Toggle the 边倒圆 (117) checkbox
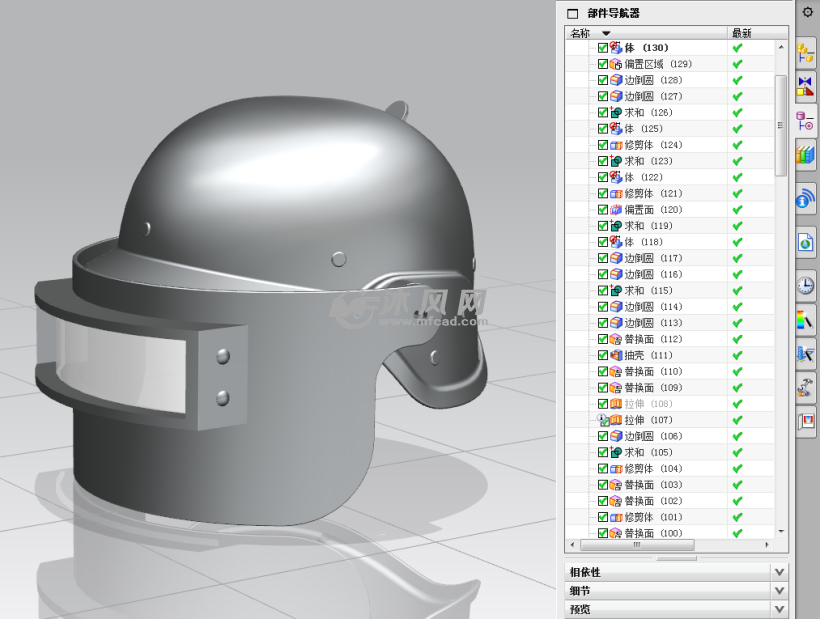This screenshot has width=820, height=619. [603, 258]
